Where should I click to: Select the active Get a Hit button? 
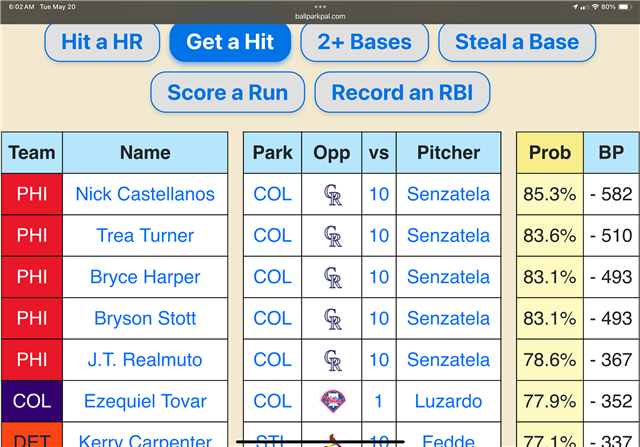pyautogui.click(x=230, y=42)
